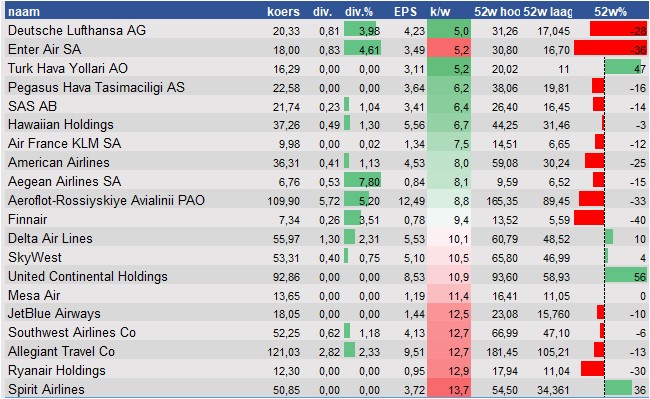Image resolution: width=650 pixels, height=399 pixels.
Task: Select the '52w%' column header
Action: click(610, 12)
